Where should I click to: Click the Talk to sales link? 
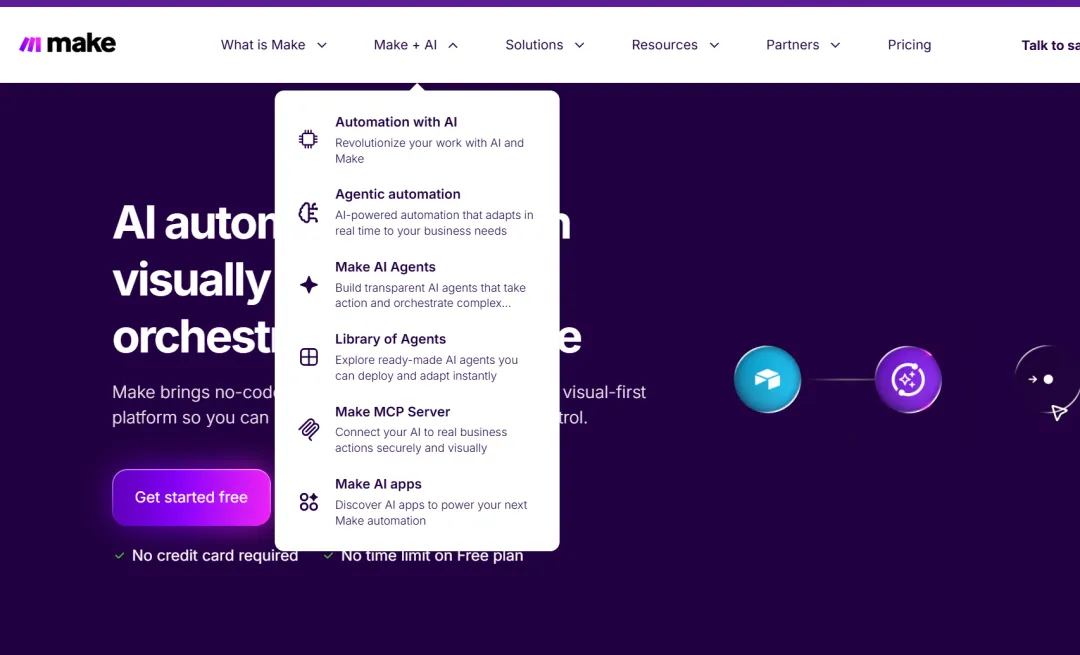1050,45
